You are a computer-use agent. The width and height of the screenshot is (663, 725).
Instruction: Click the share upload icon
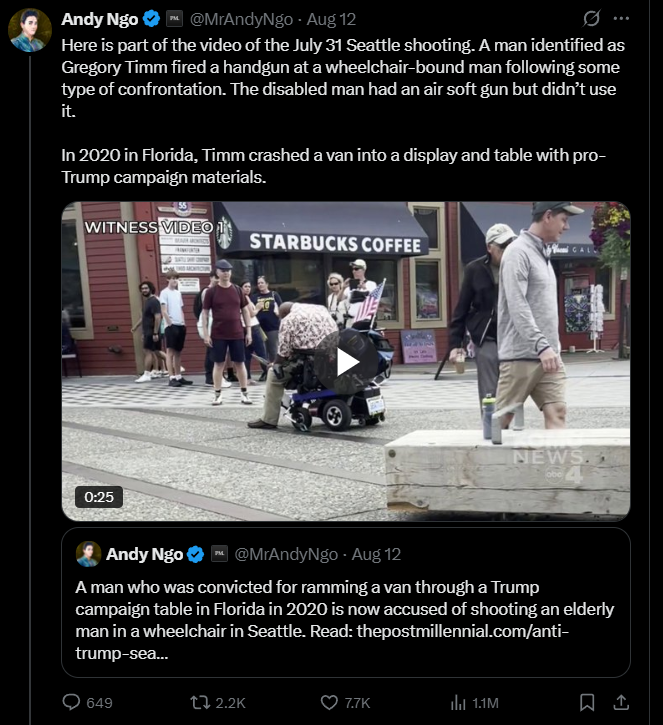[x=621, y=702]
